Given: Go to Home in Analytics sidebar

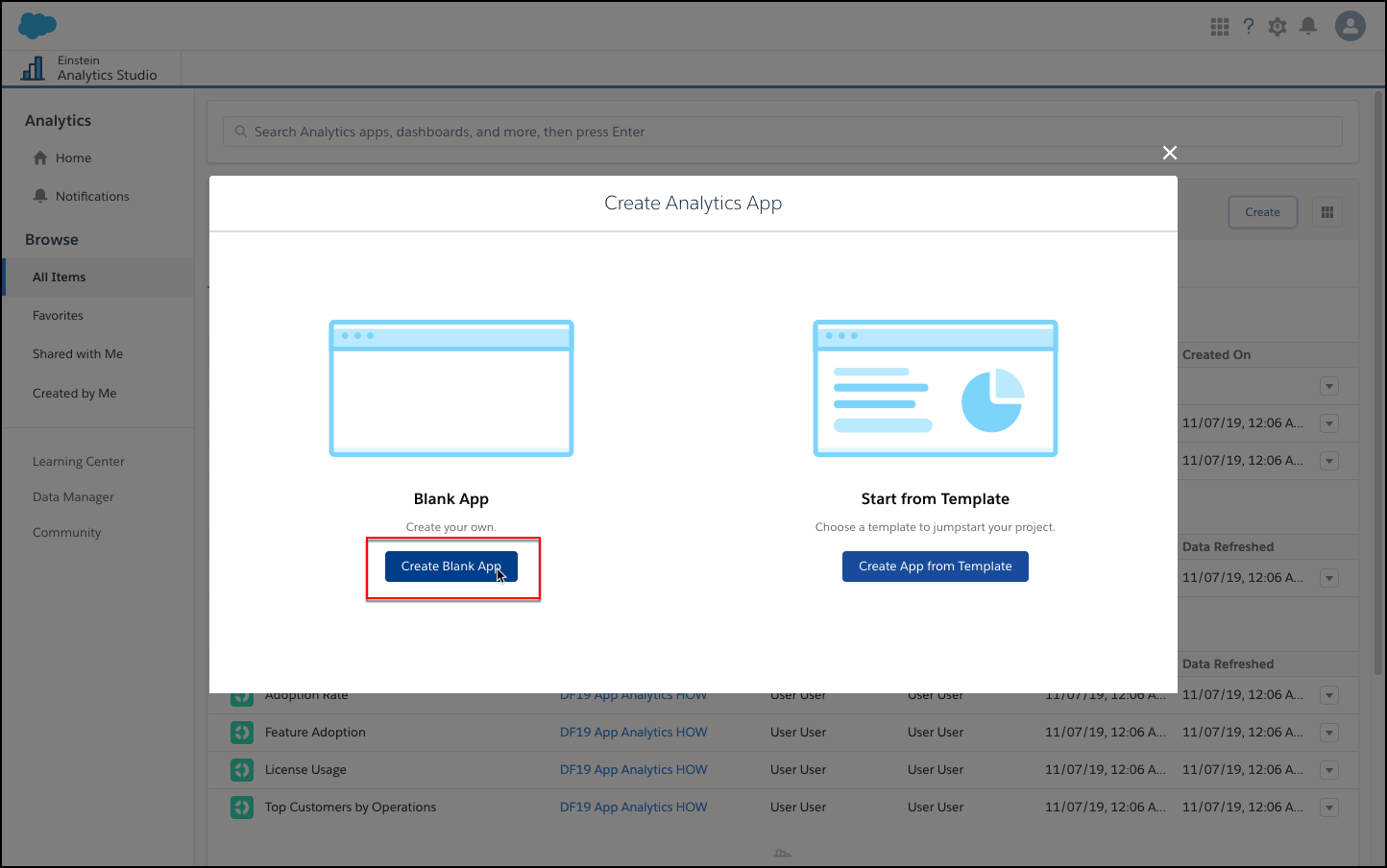Looking at the screenshot, I should pos(73,157).
